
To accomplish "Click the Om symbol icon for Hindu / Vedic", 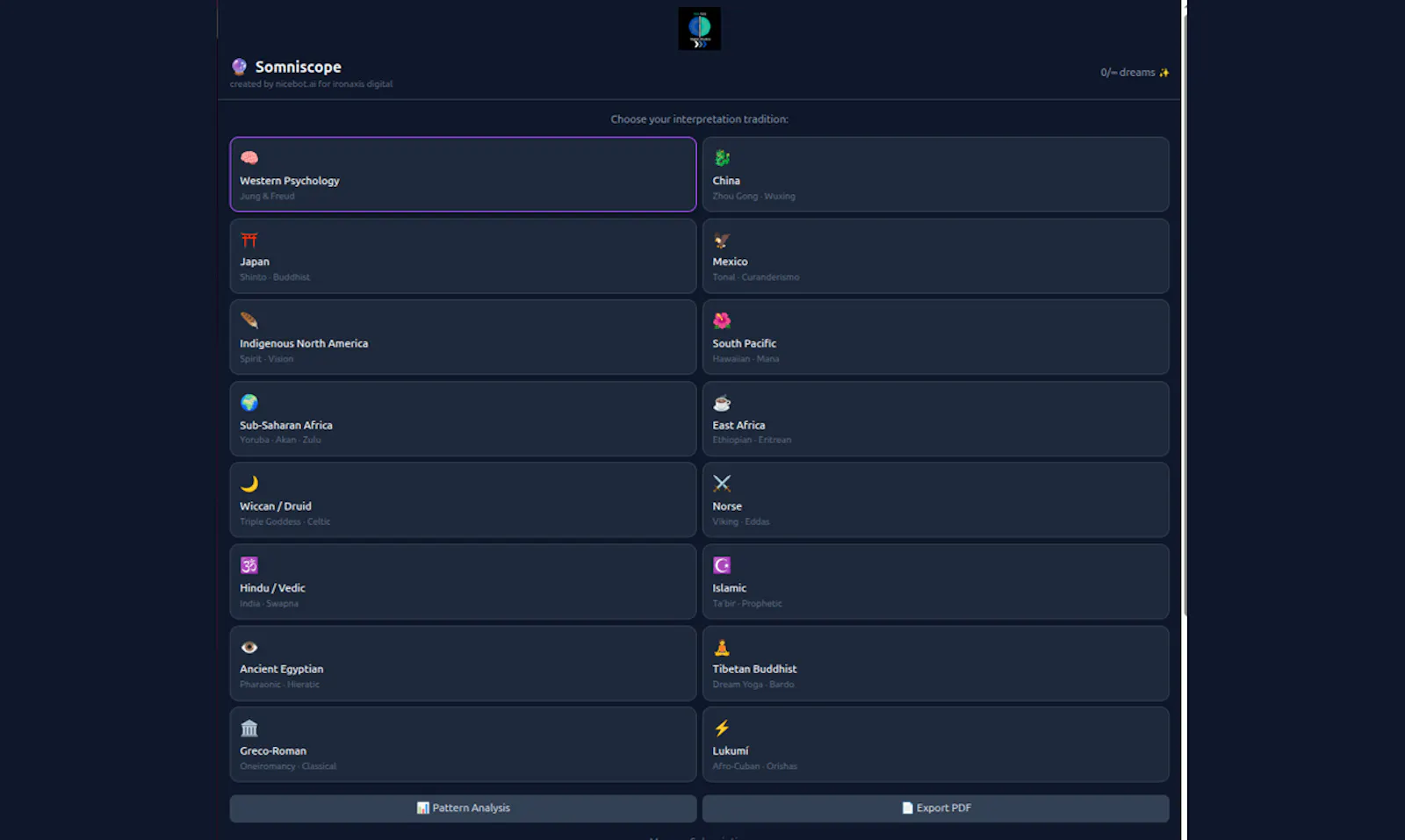I will [x=249, y=565].
